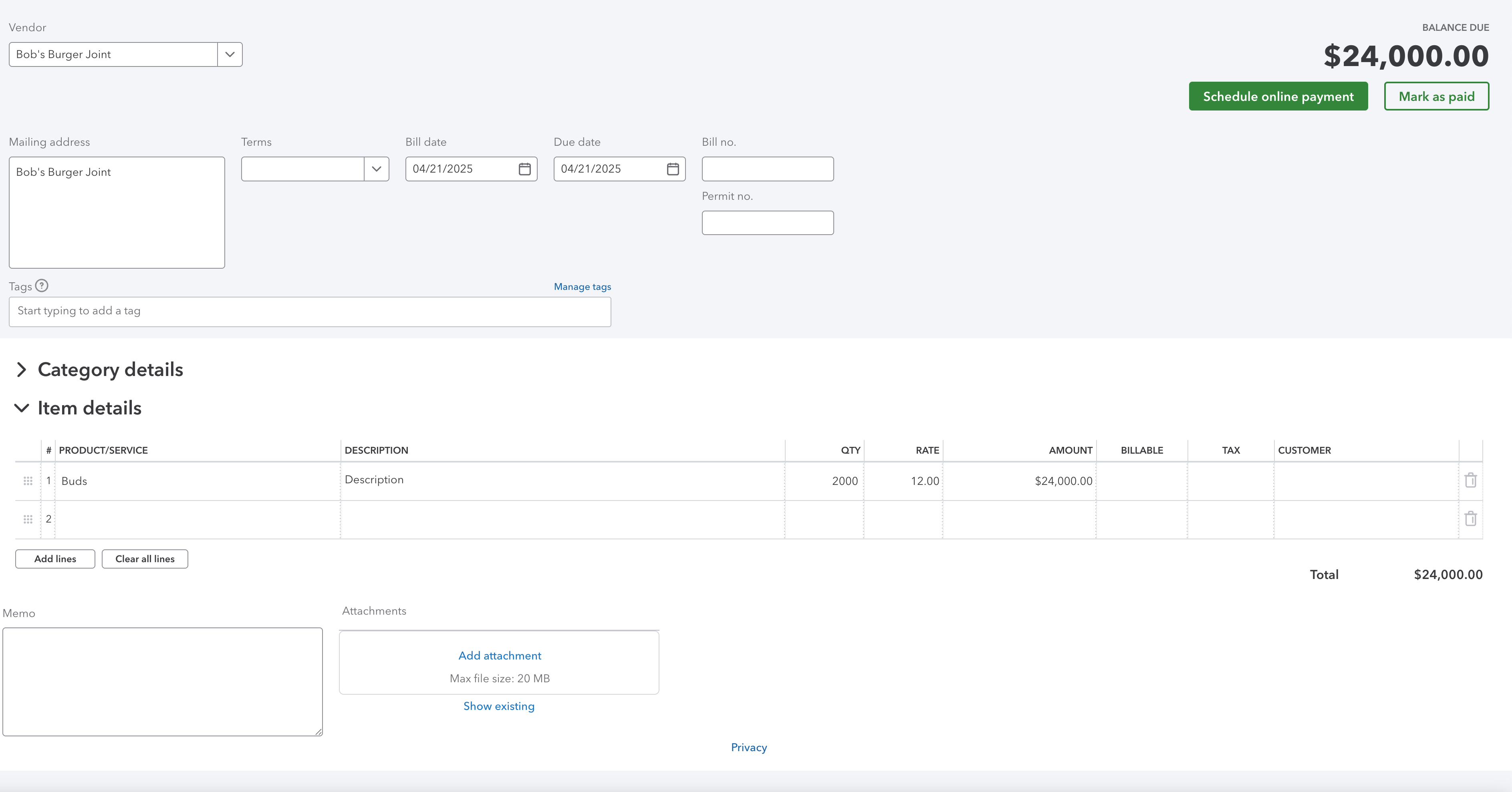Click Mark as paid button
This screenshot has height=792, width=1512.
coord(1436,96)
